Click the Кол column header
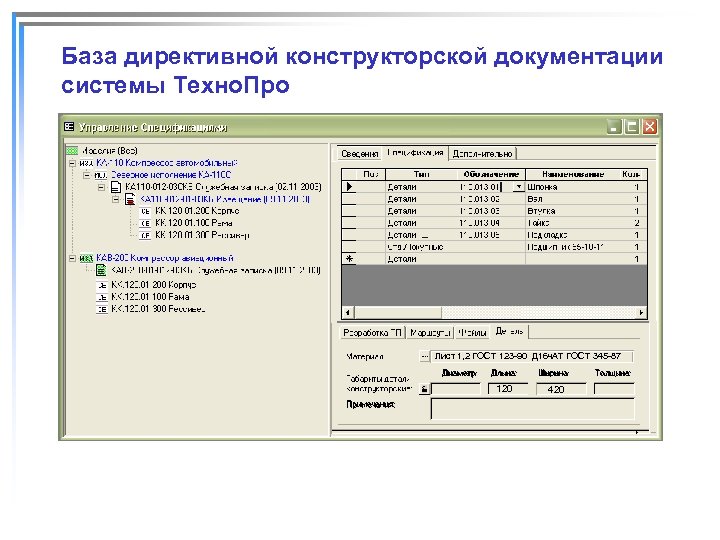The width and height of the screenshot is (720, 540). click(x=633, y=174)
